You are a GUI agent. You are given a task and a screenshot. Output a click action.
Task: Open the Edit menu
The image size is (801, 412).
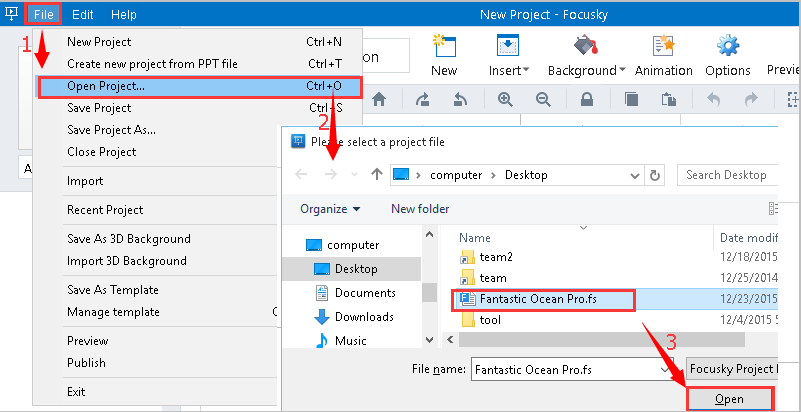coord(82,14)
